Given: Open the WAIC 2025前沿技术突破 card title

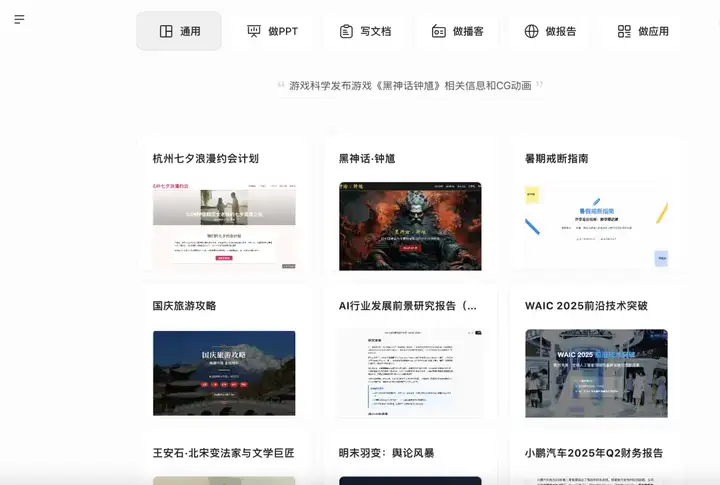Looking at the screenshot, I should click(586, 306).
